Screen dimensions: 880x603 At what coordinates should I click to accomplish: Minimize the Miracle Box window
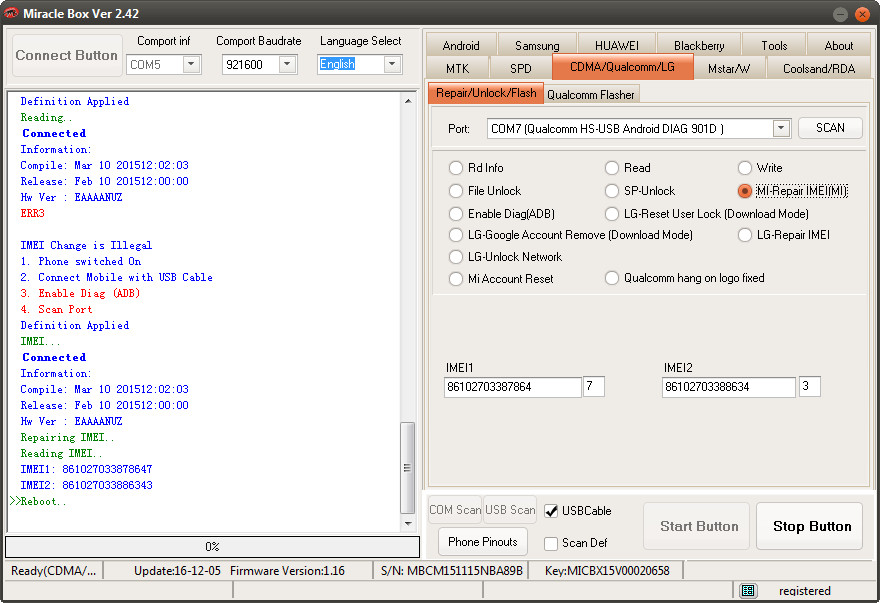[840, 14]
